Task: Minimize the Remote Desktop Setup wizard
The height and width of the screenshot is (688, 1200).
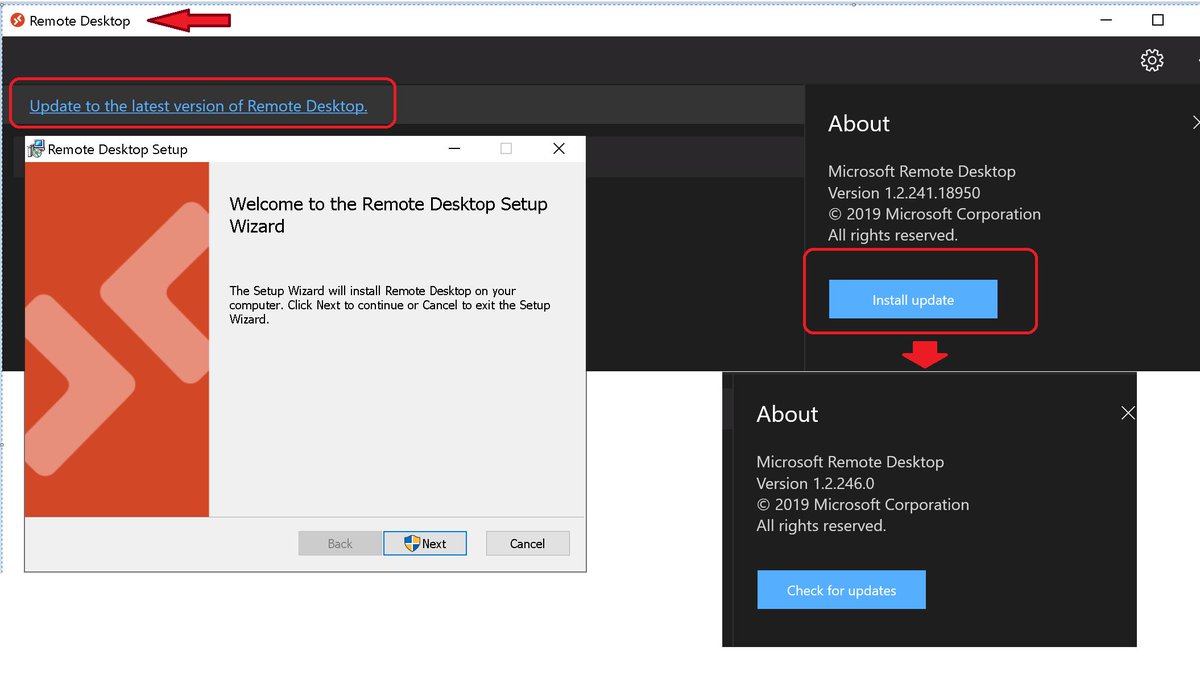Action: tap(455, 149)
